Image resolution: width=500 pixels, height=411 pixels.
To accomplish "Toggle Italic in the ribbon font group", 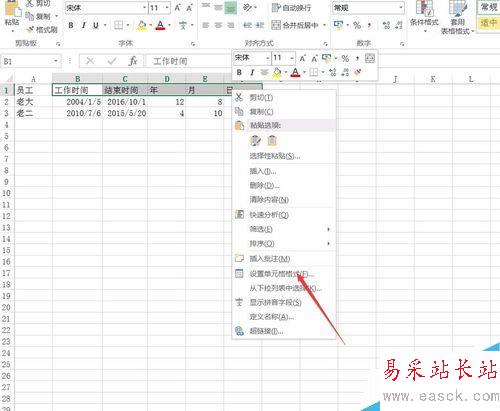I will point(84,25).
